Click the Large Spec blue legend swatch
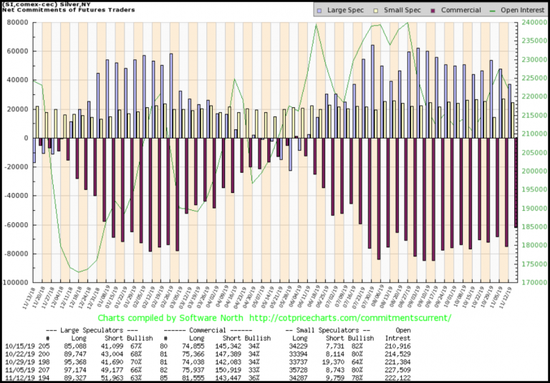The image size is (550, 383). (x=319, y=10)
